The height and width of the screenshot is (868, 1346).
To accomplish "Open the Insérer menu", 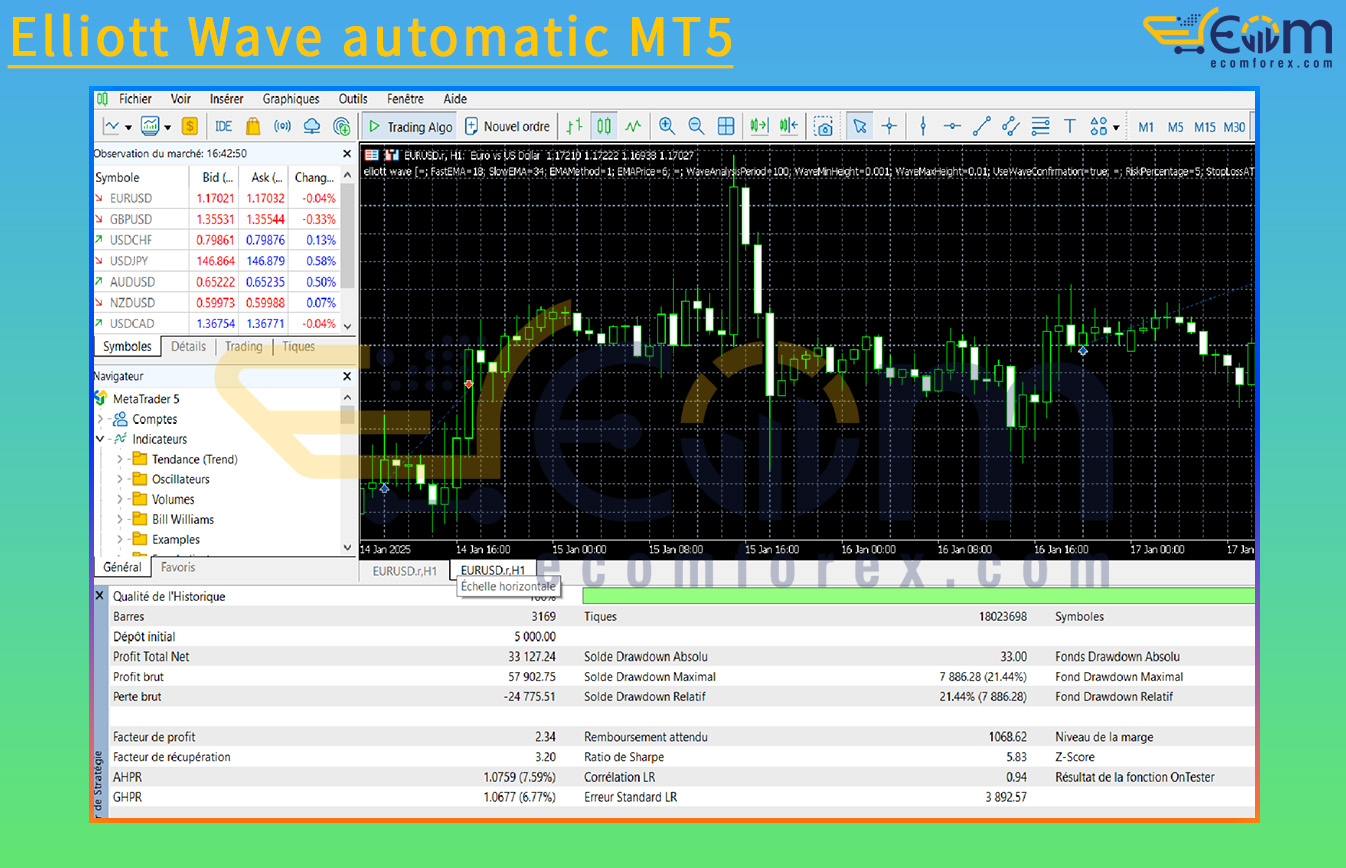I will 227,99.
